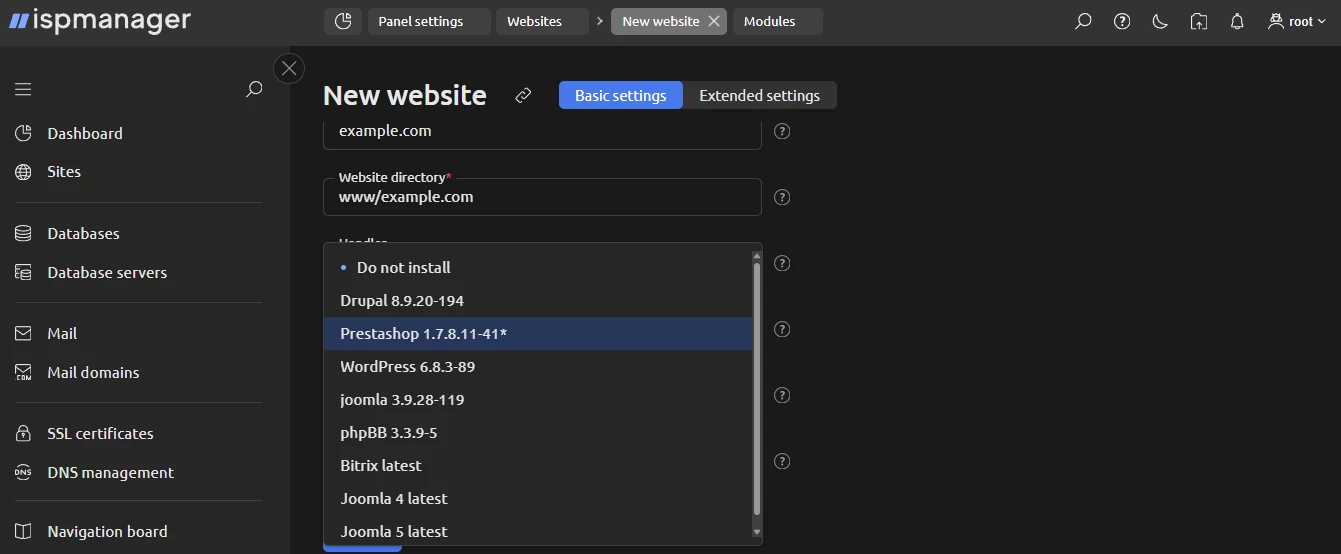Click the SSL certificates lock icon
Image resolution: width=1341 pixels, height=554 pixels.
24,433
